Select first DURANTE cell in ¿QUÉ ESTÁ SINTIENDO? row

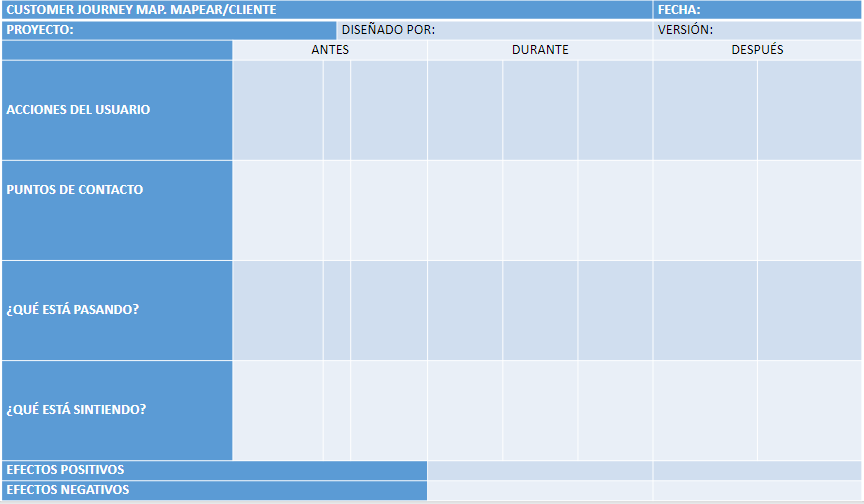(465, 411)
